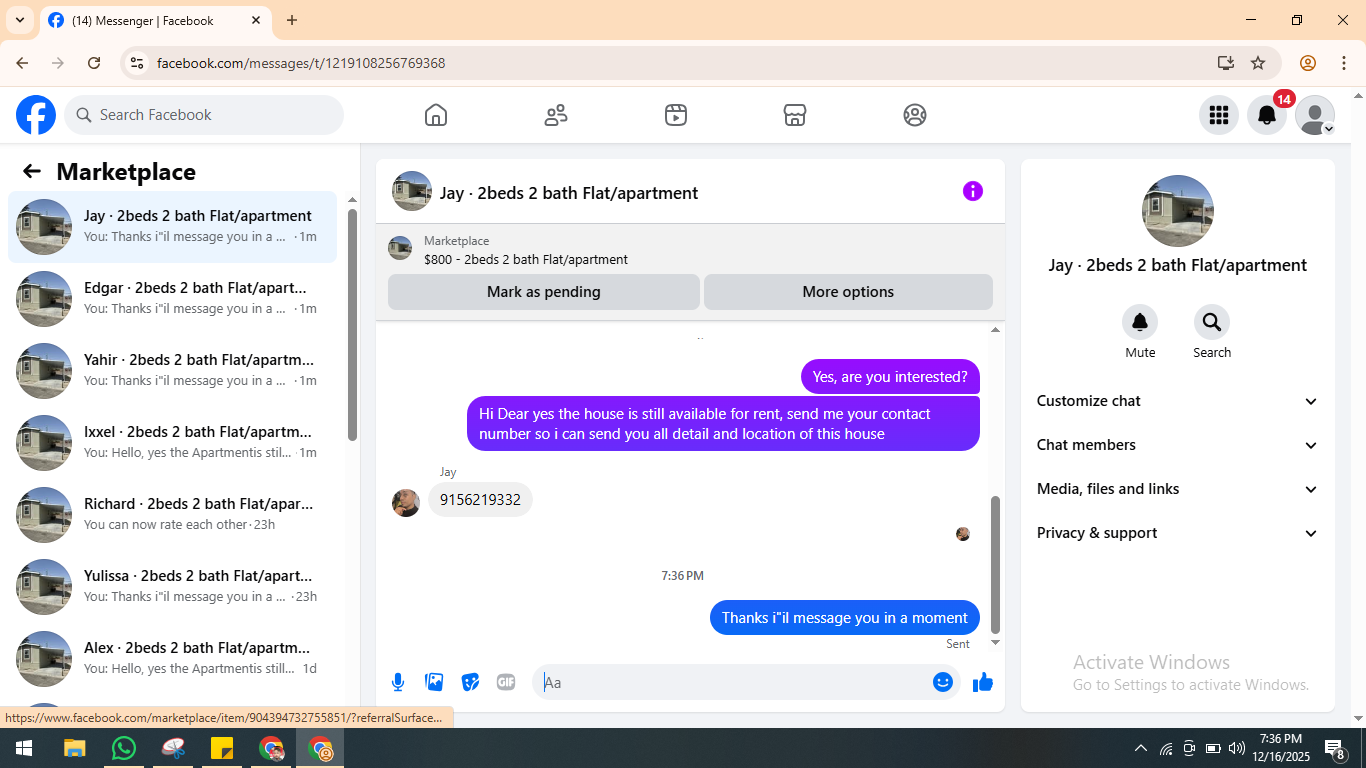Click the chat messages scrollbar thumb
Screen dimensions: 1366x768
click(995, 565)
